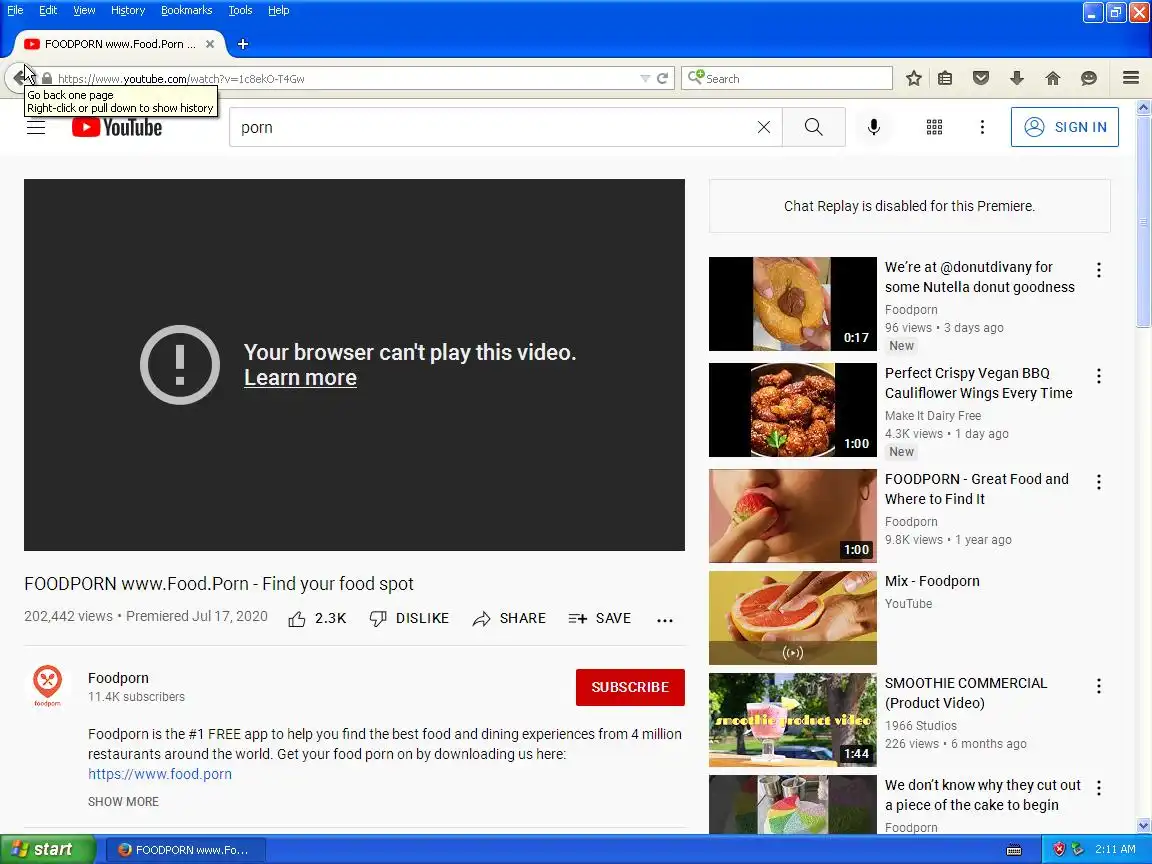This screenshot has height=864, width=1152.
Task: Open Foodporn channel avatar
Action: pos(48,686)
